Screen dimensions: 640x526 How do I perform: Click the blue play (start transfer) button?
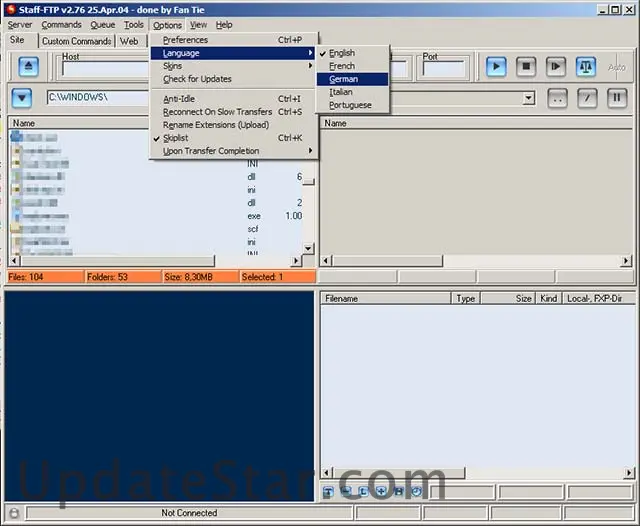pyautogui.click(x=496, y=67)
